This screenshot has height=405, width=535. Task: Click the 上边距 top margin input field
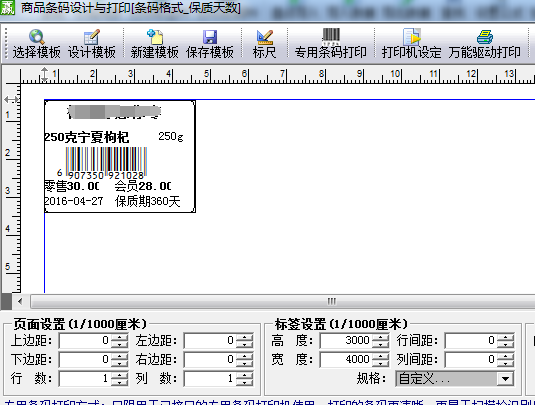tap(85, 340)
